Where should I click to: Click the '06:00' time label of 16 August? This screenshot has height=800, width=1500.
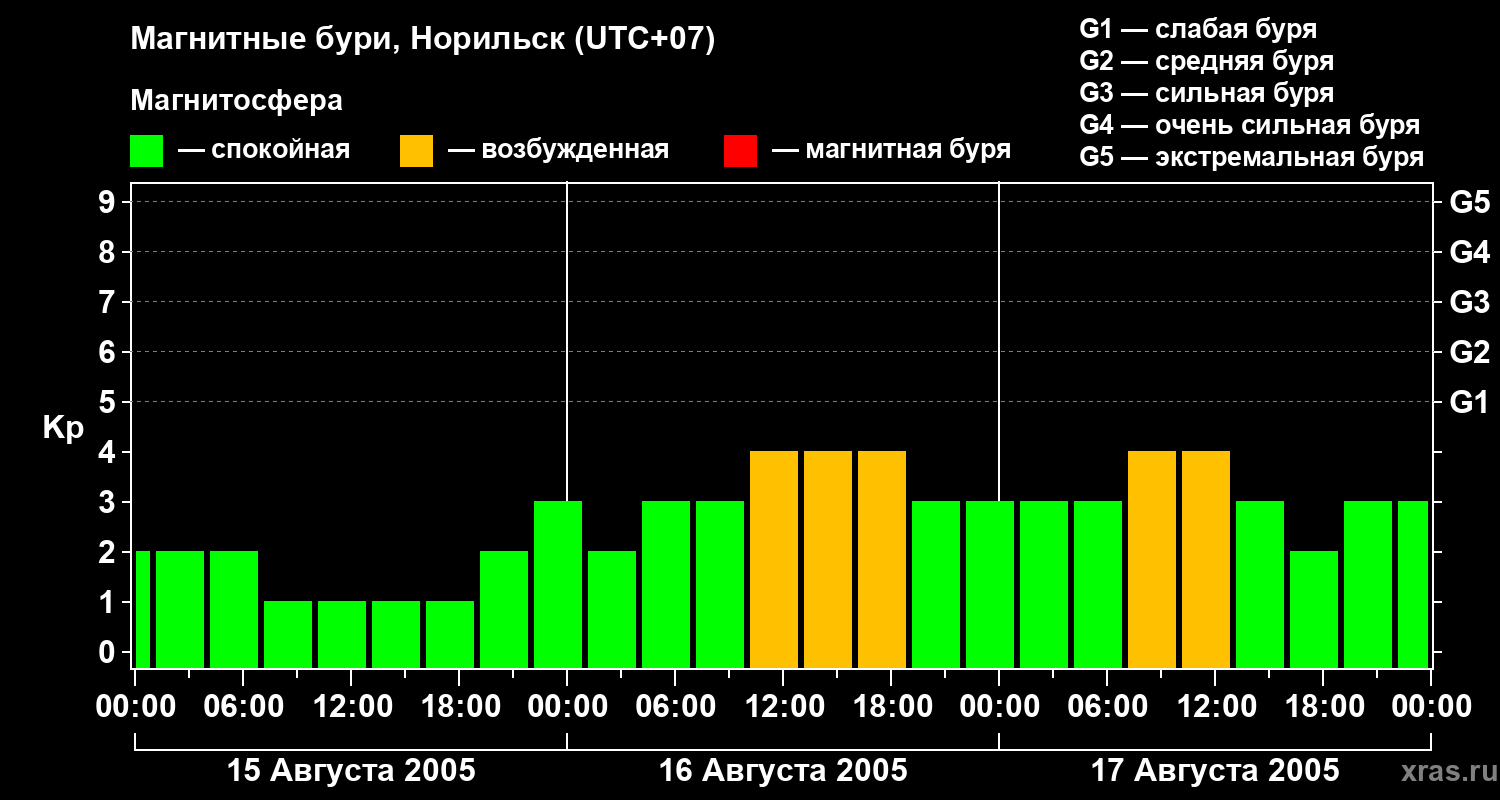click(x=675, y=707)
